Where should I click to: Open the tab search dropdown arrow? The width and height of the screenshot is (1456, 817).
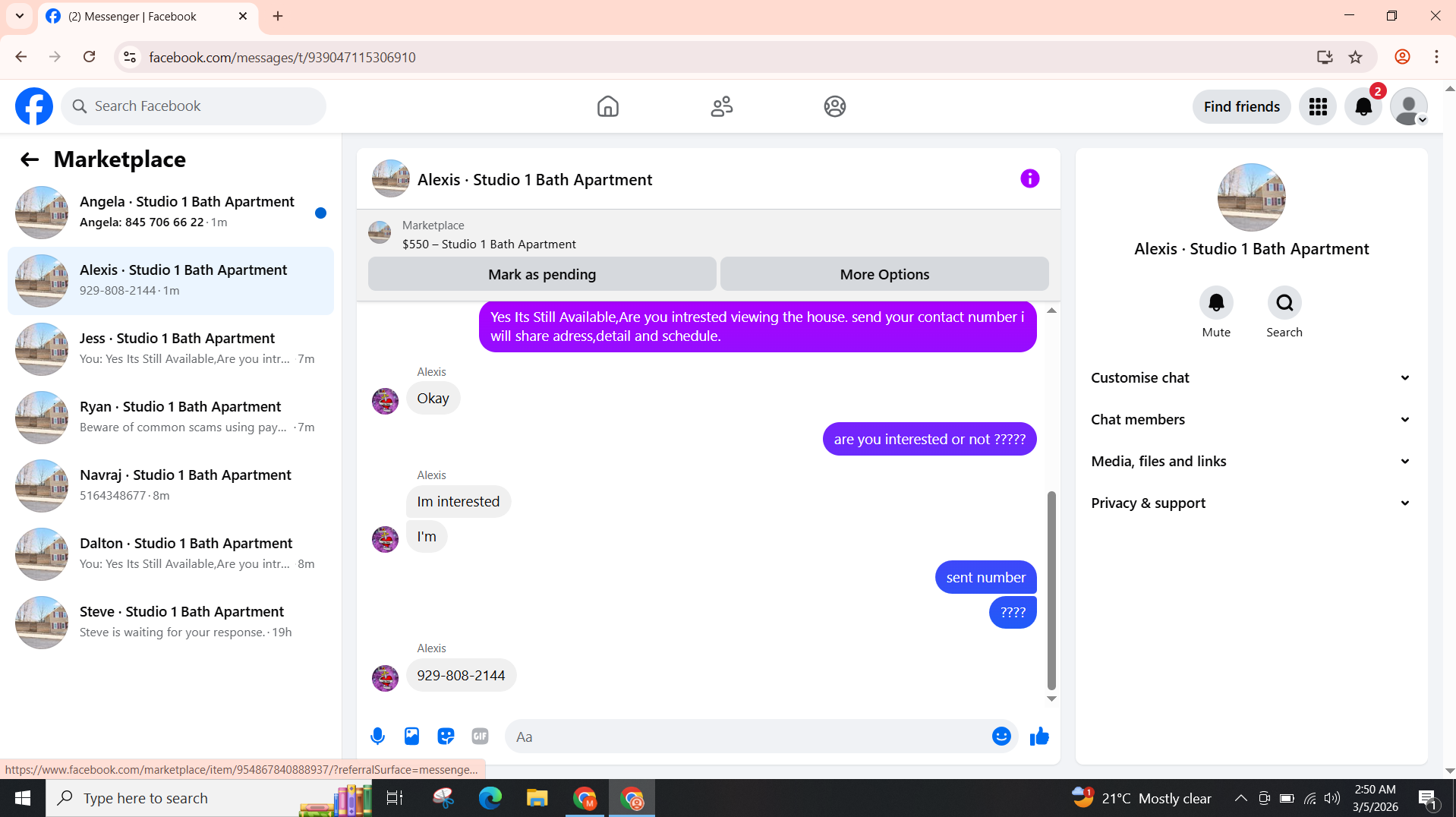(20, 16)
